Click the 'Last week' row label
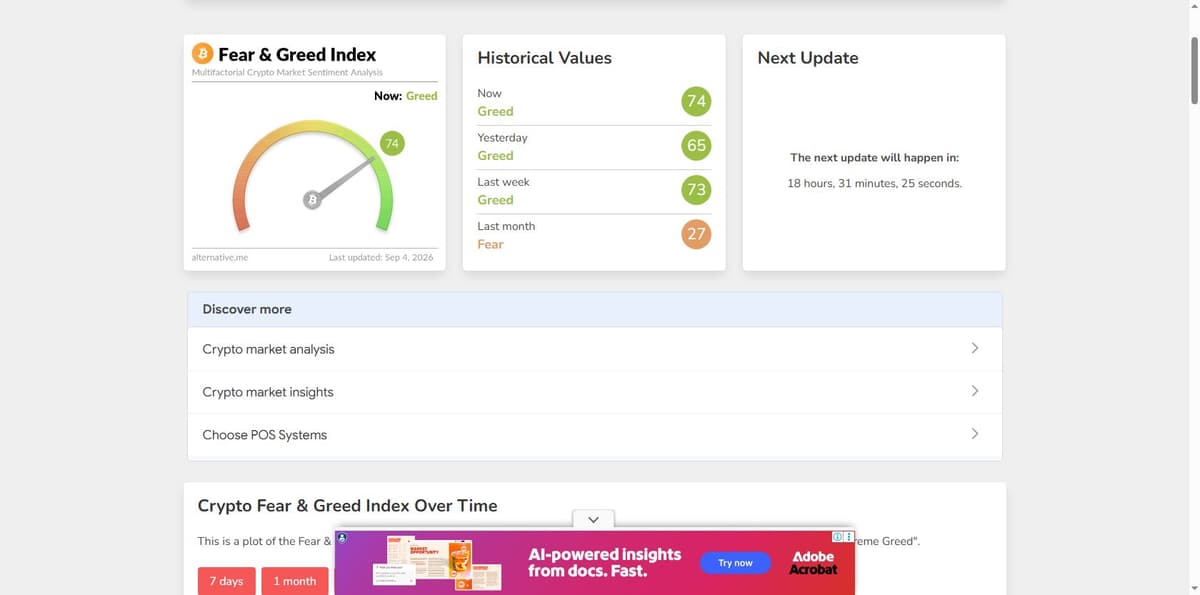 coord(504,182)
